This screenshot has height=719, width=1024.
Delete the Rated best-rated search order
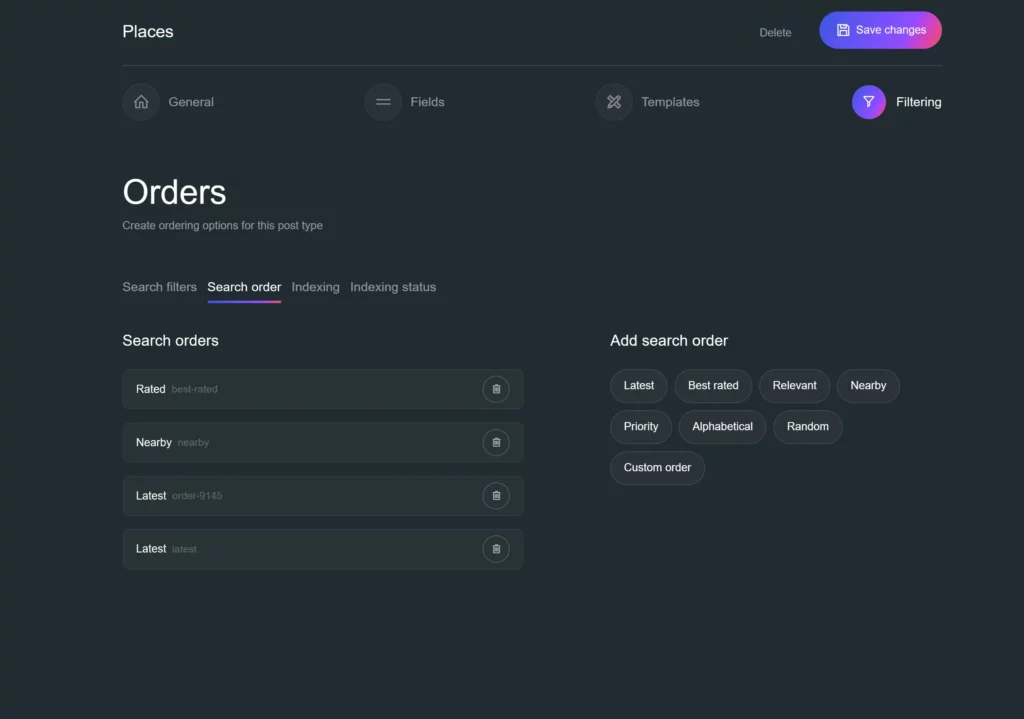(x=496, y=389)
